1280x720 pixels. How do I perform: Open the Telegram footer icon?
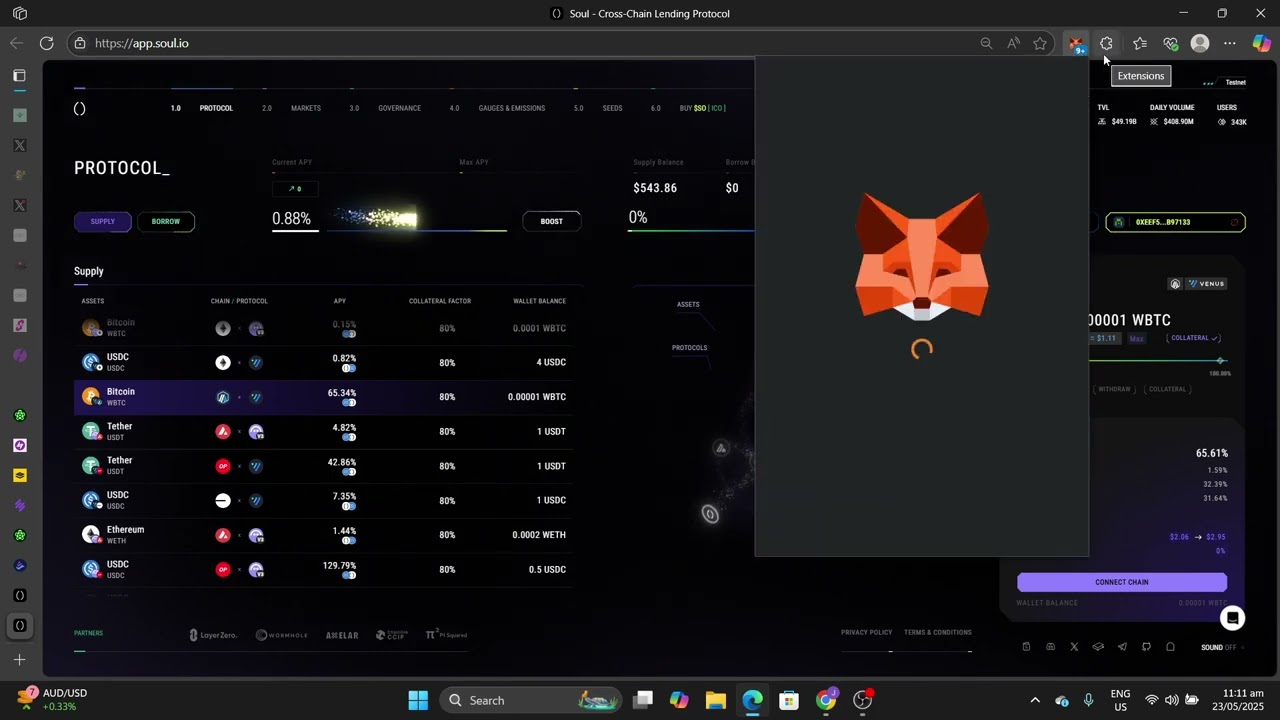coord(1122,647)
